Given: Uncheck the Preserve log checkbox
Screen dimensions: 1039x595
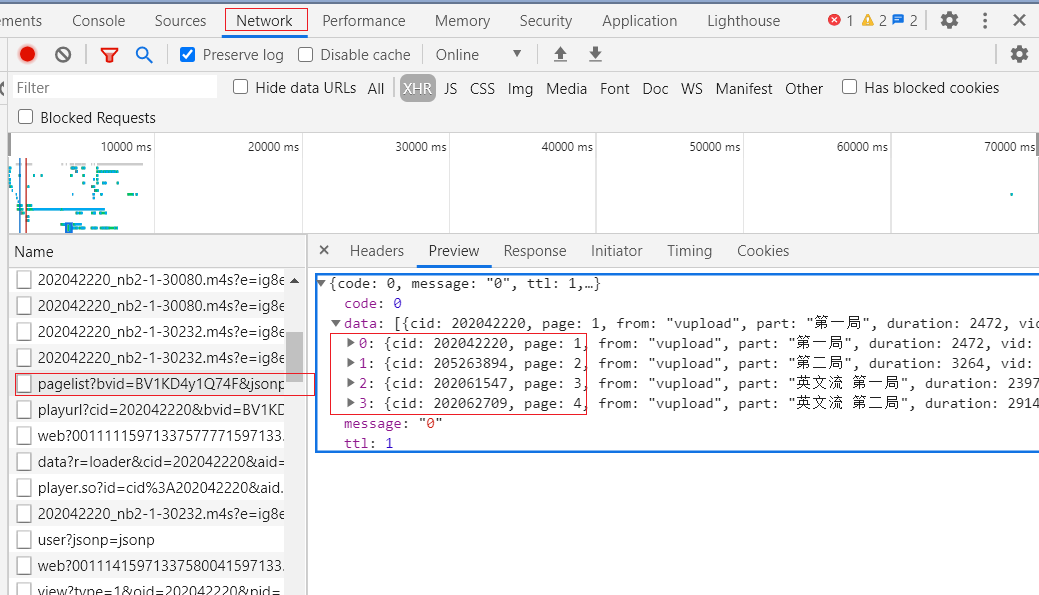Looking at the screenshot, I should (x=188, y=55).
